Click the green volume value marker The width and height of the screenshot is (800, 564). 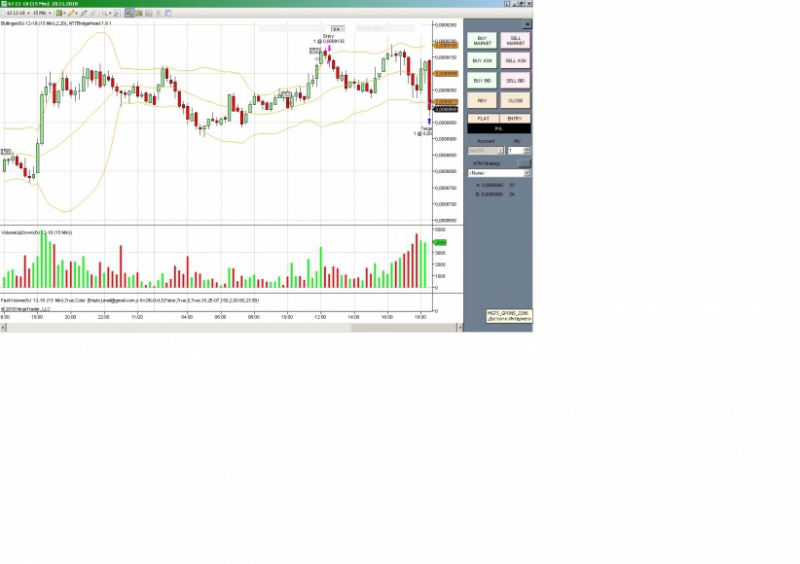coord(440,242)
